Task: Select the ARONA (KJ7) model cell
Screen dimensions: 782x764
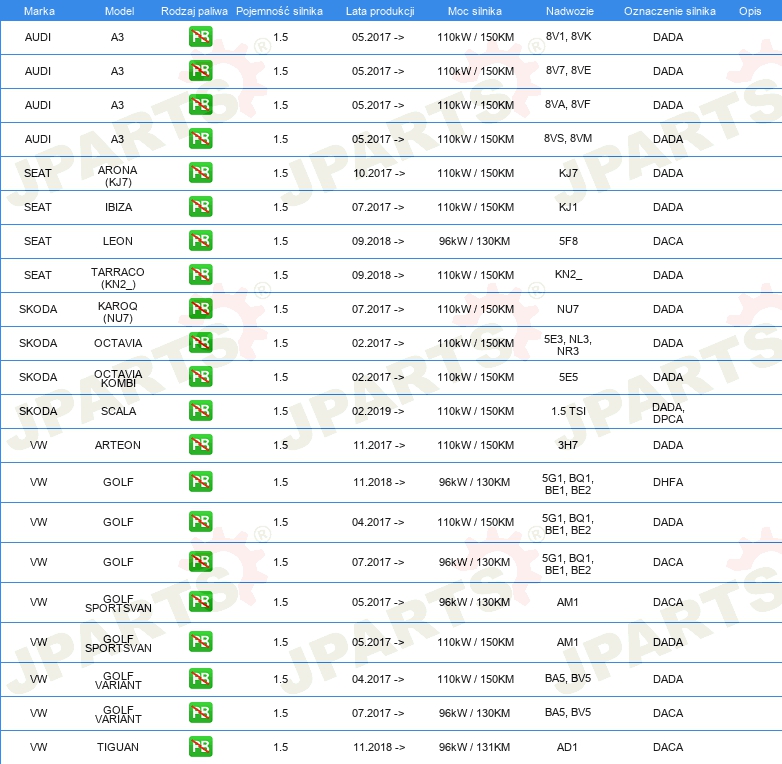Action: 118,176
